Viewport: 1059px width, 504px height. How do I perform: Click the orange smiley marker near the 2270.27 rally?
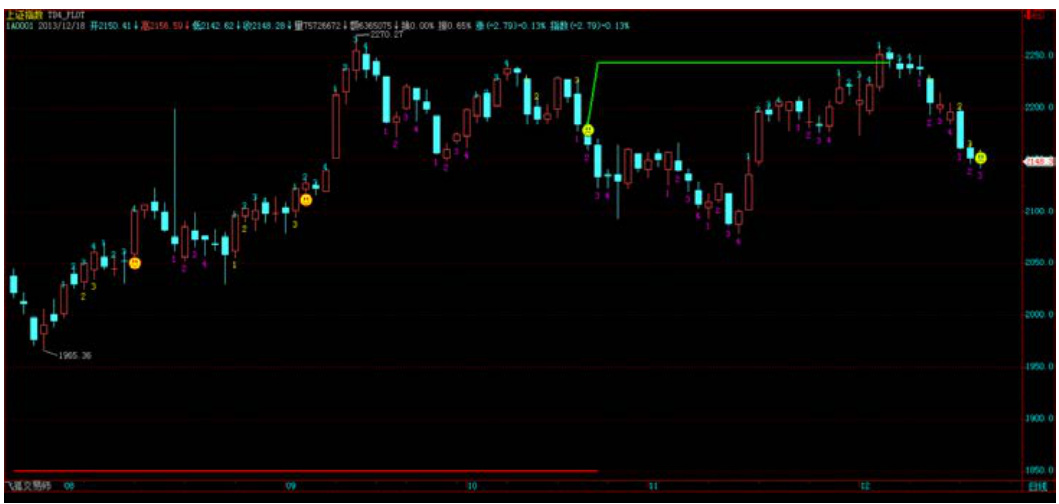click(x=306, y=200)
